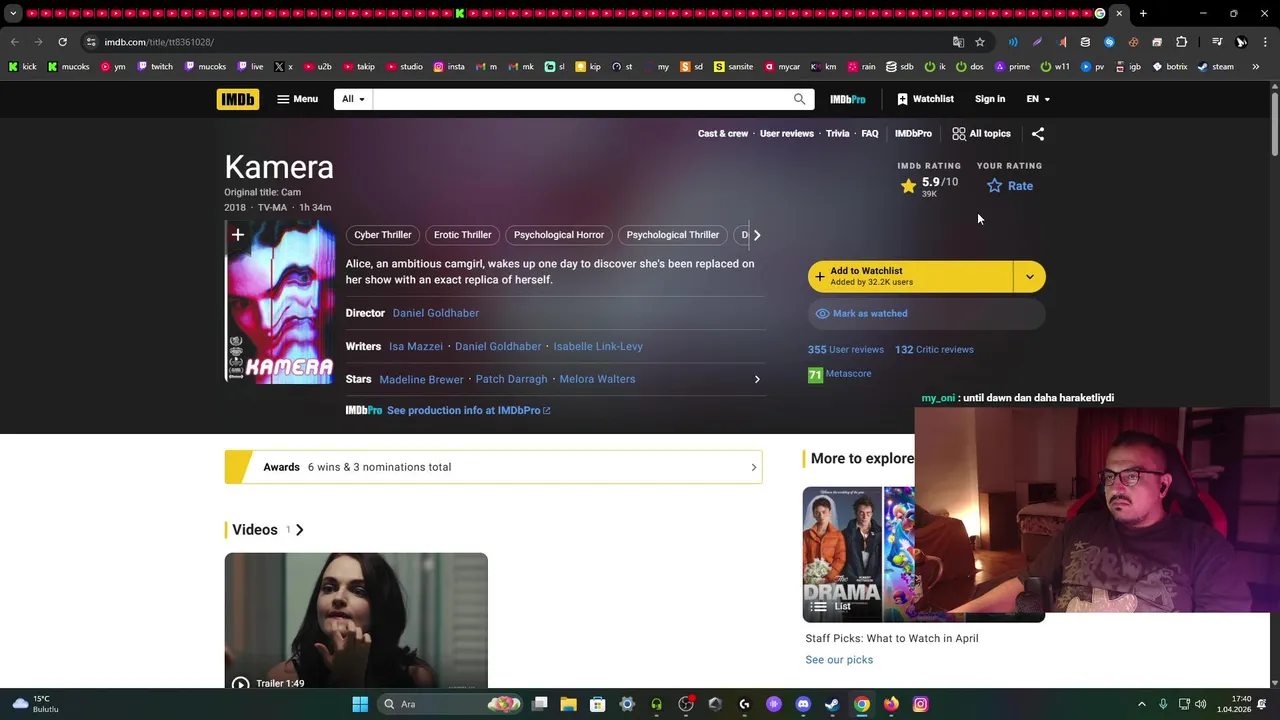Open the 'prime' bookmark
The height and width of the screenshot is (720, 1280).
[1012, 67]
